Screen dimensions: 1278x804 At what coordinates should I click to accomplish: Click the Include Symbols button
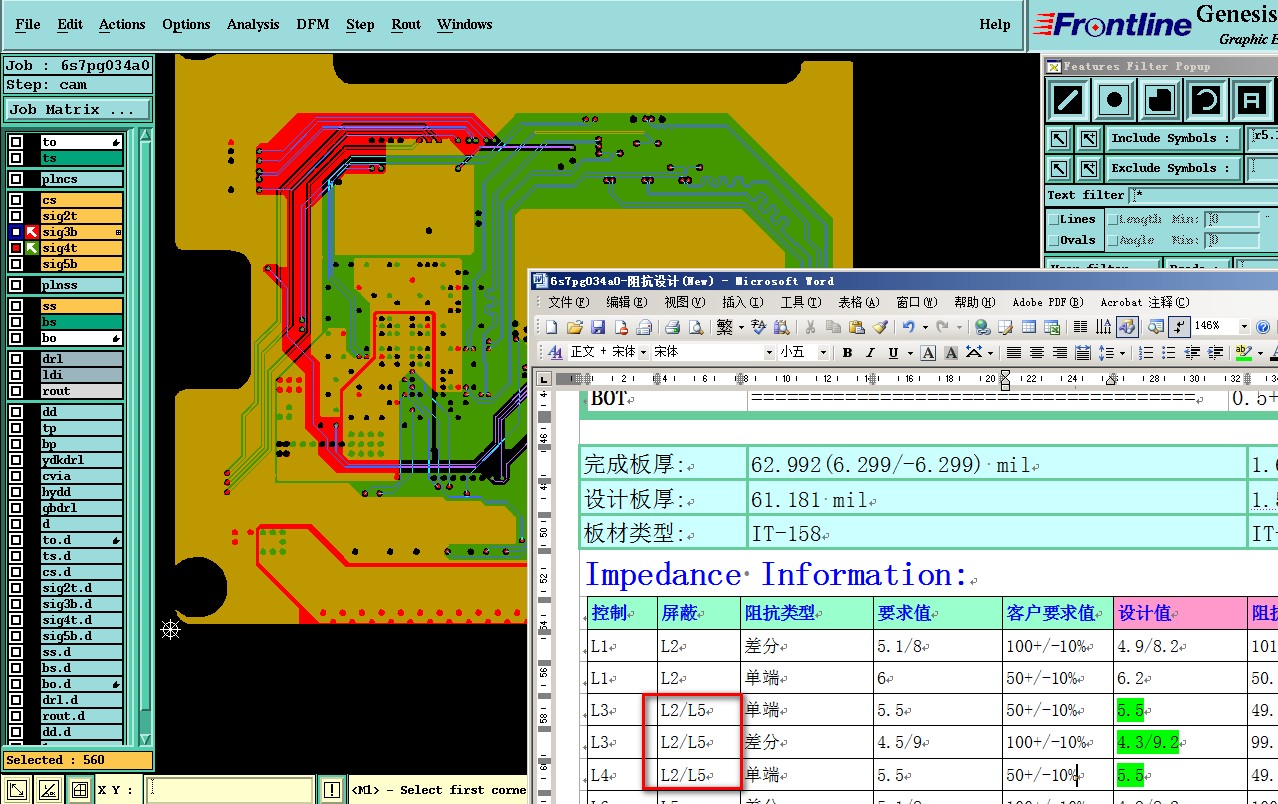[1172, 139]
